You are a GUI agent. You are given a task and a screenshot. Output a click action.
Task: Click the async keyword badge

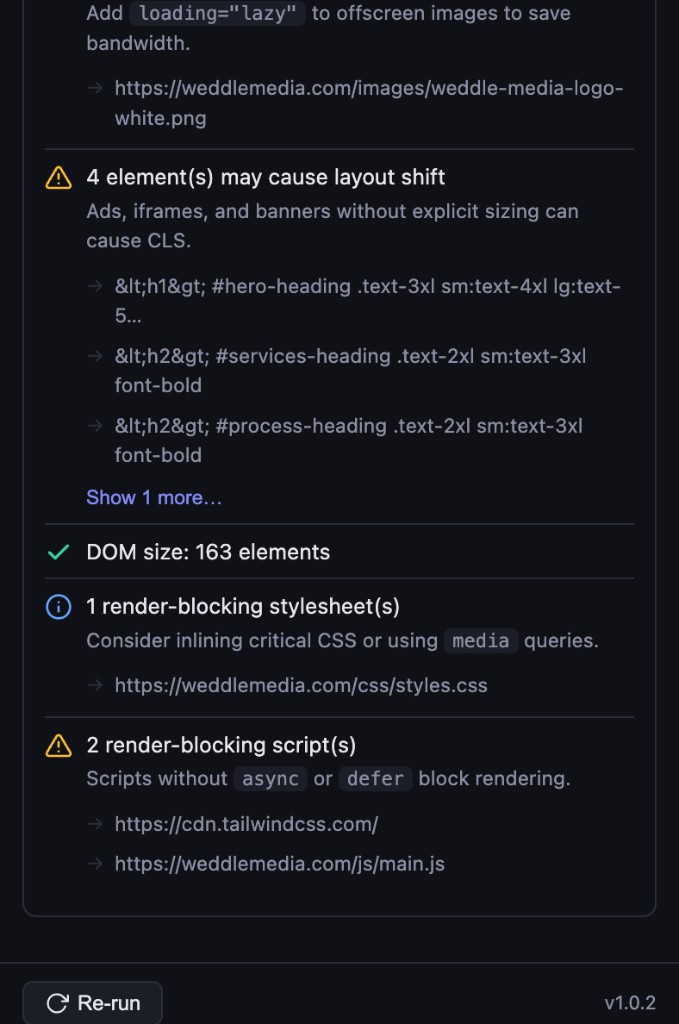coord(270,778)
